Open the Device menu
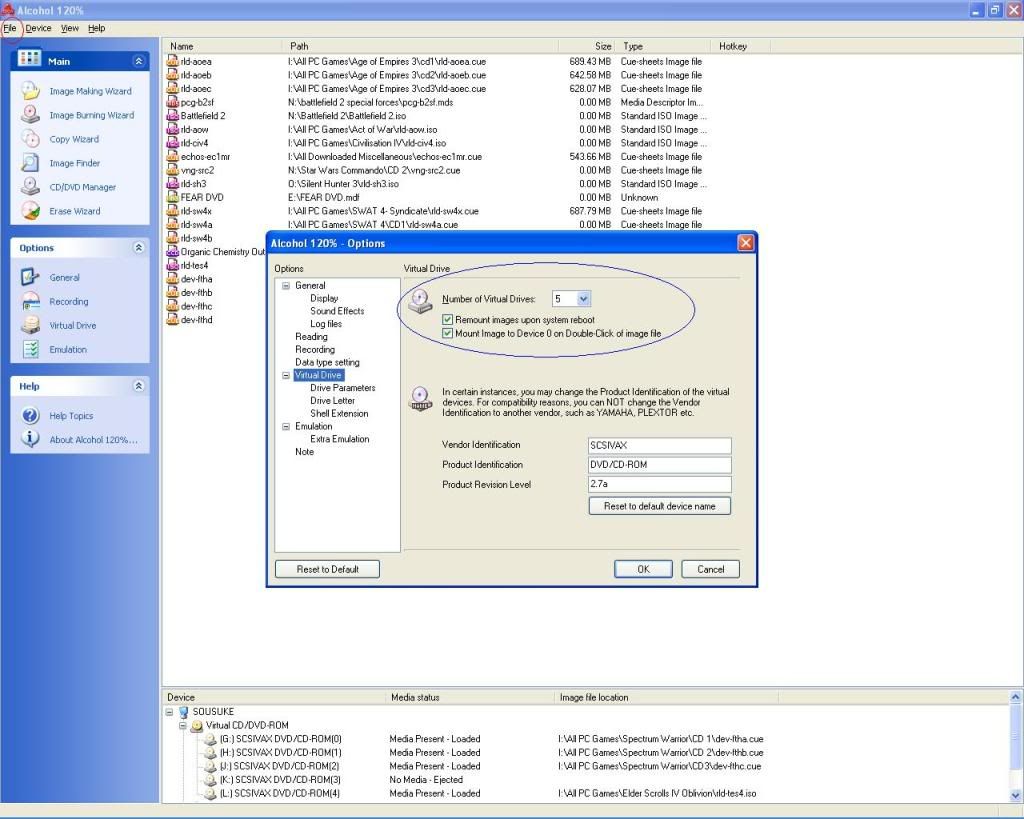Viewport: 1024px width, 819px height. [39, 28]
